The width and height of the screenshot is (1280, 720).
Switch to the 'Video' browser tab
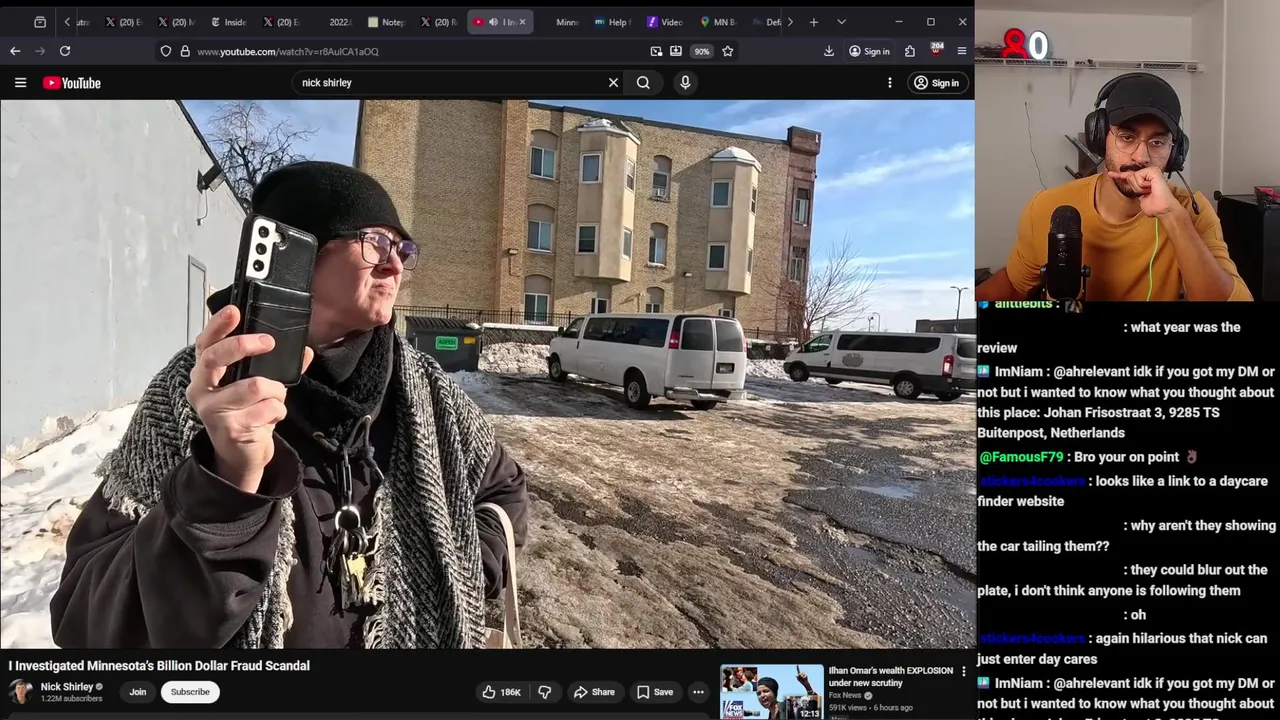tap(665, 22)
